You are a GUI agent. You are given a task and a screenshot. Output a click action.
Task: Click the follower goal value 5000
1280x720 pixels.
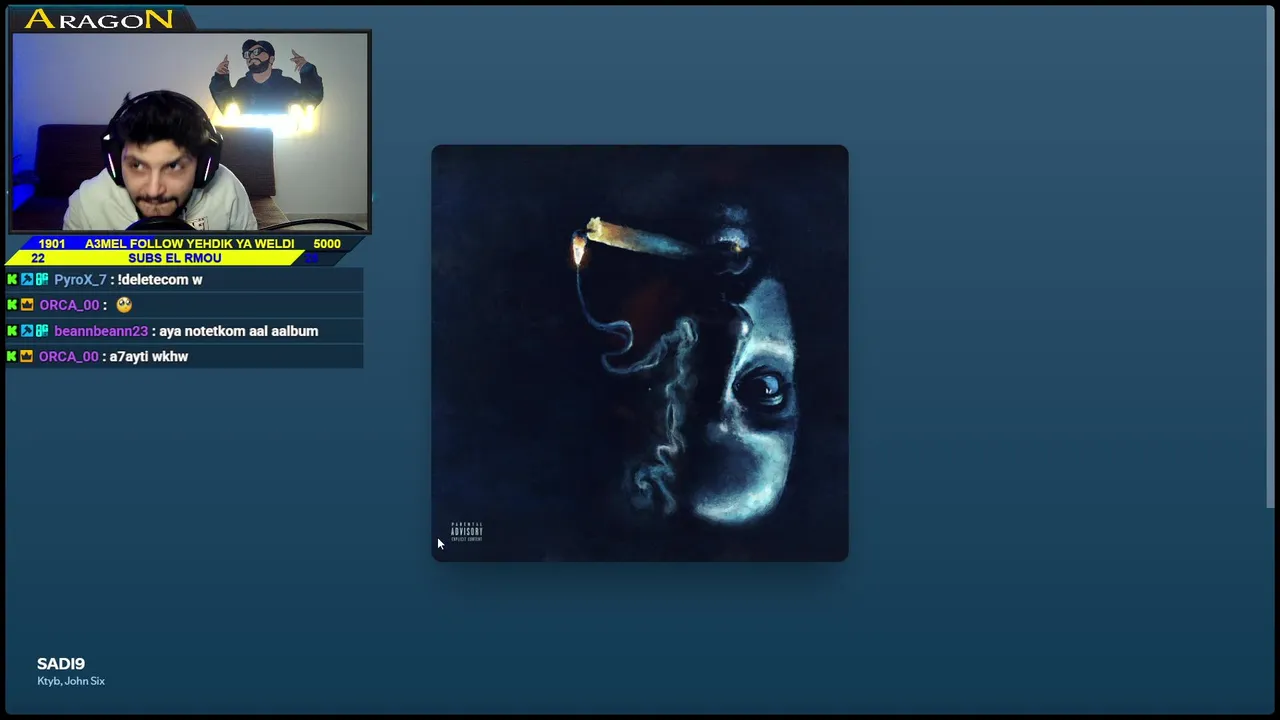point(327,244)
